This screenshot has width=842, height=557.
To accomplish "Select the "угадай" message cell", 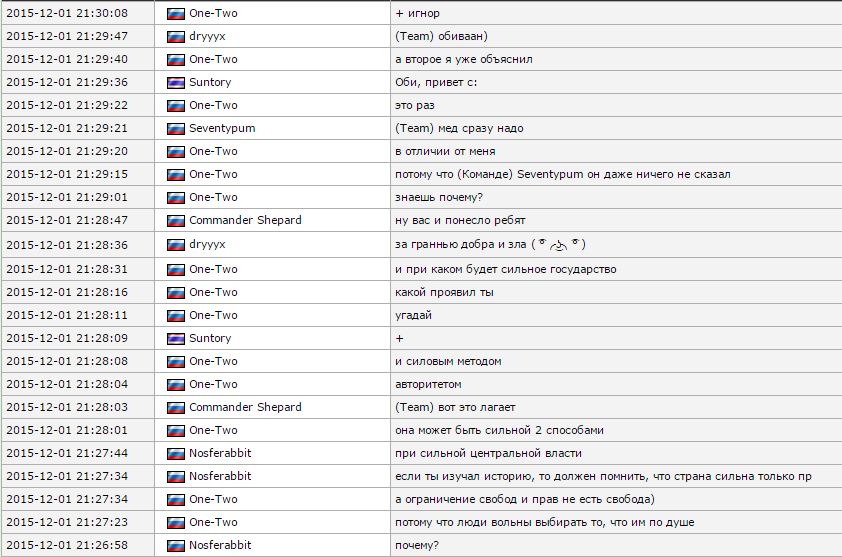I will (x=414, y=315).
